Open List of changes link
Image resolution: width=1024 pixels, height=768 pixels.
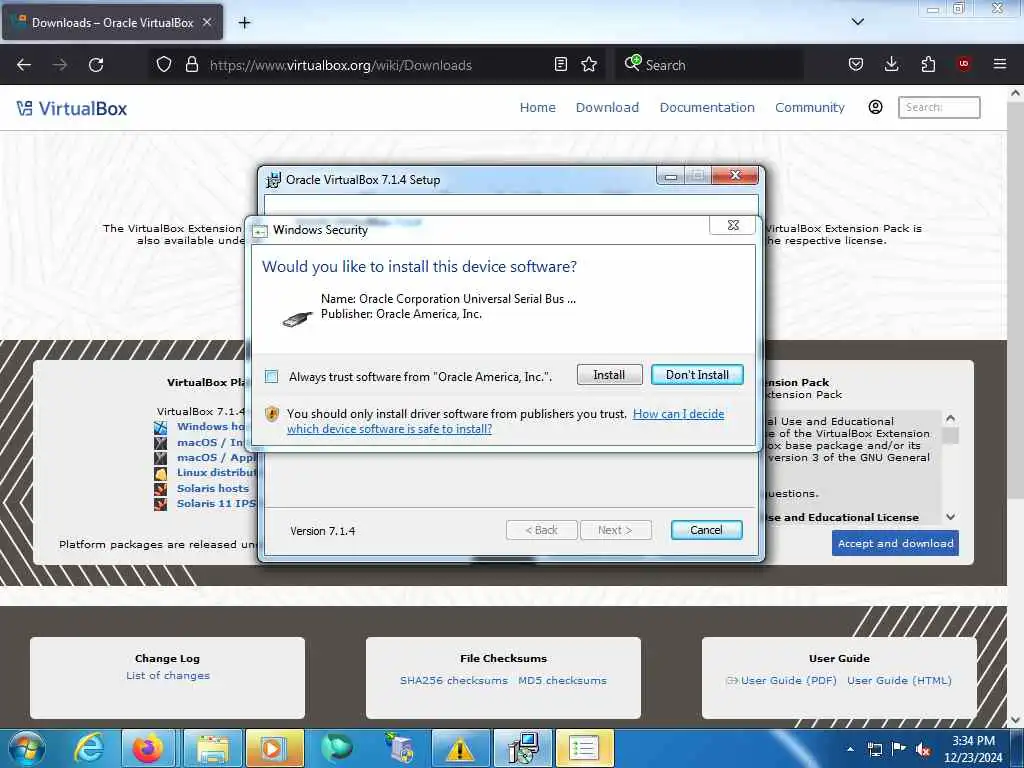168,675
